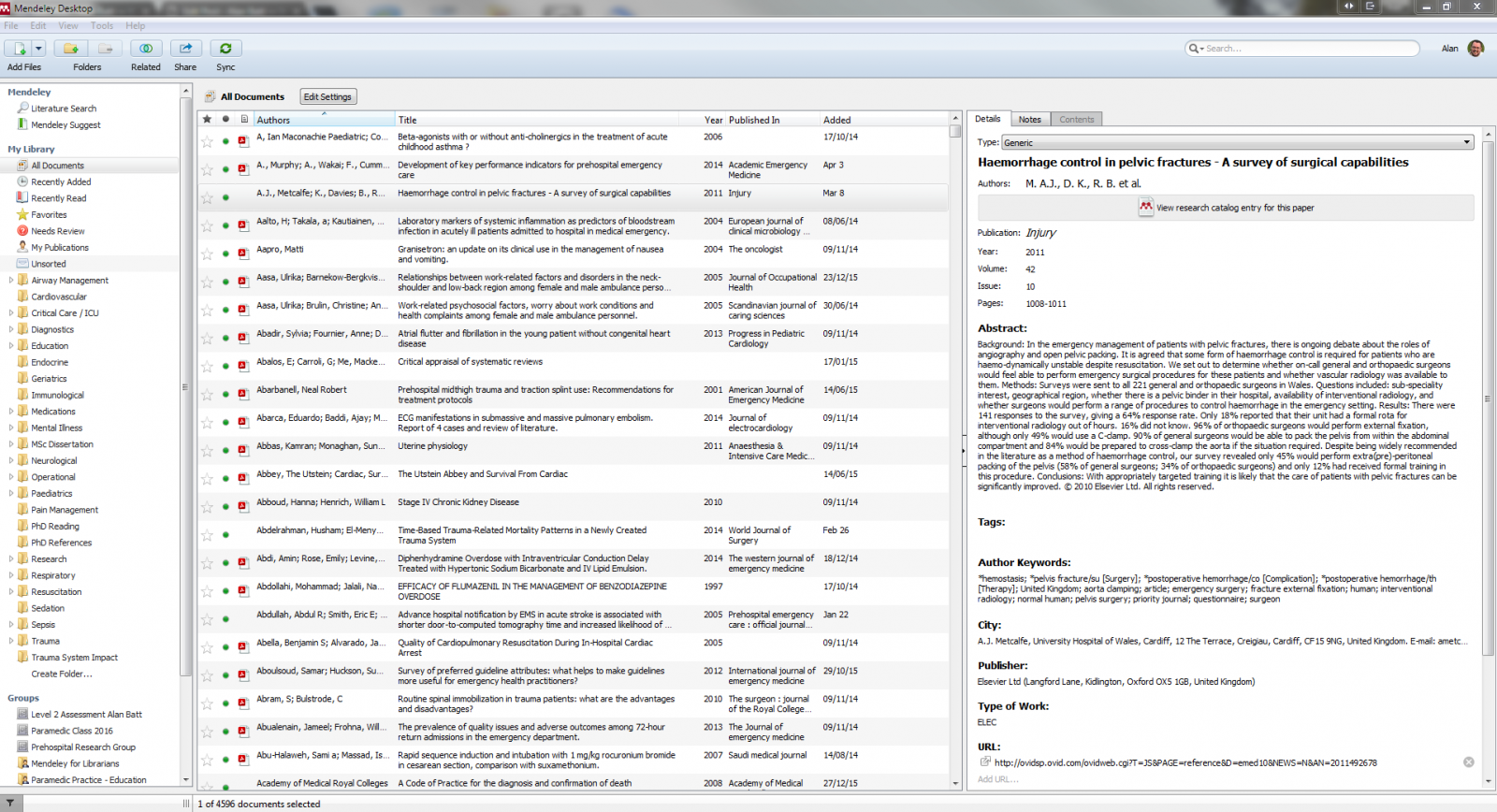Screen dimensions: 1497x812
Task: Expand the Critical Care / ICU folder
Action: pyautogui.click(x=11, y=312)
